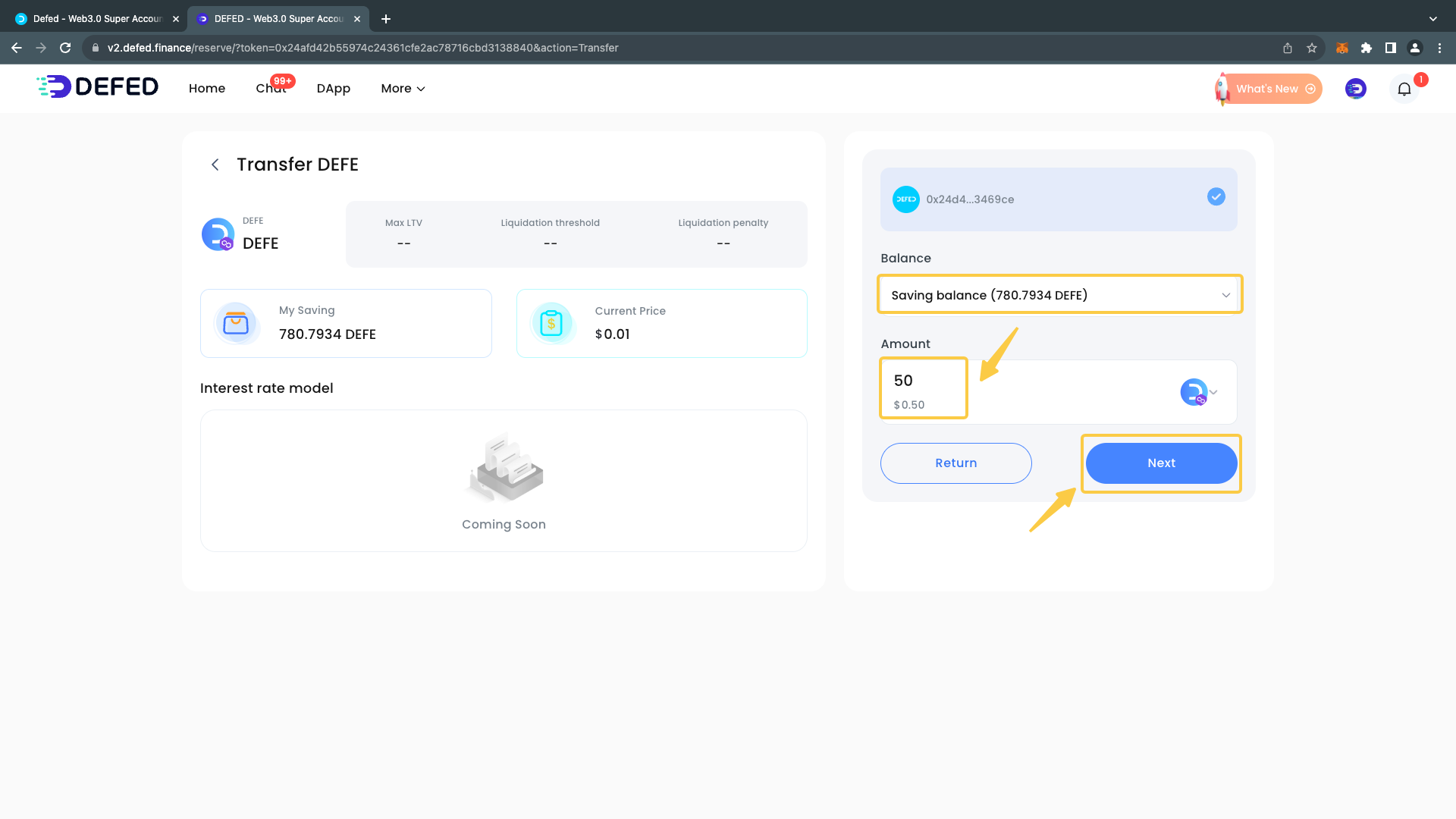This screenshot has height=819, width=1456.
Task: Bookmark page with star icon
Action: (1312, 48)
